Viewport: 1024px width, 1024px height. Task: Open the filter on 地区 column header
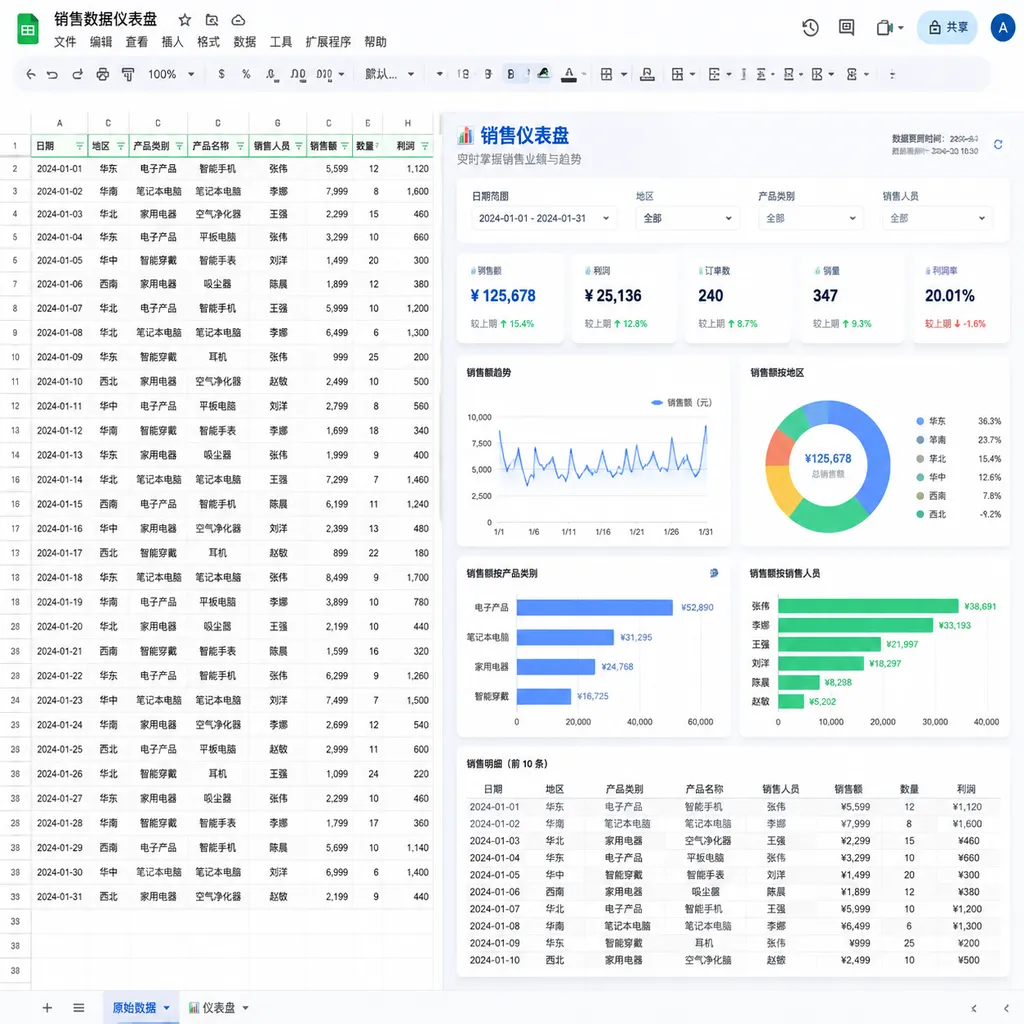121,146
